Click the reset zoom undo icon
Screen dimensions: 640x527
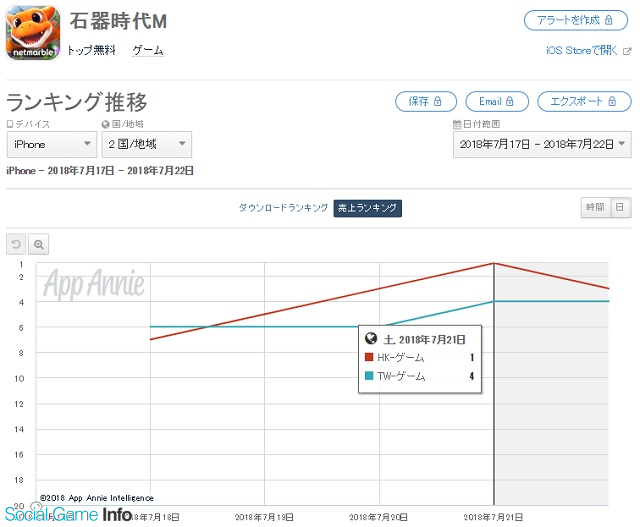[16, 244]
